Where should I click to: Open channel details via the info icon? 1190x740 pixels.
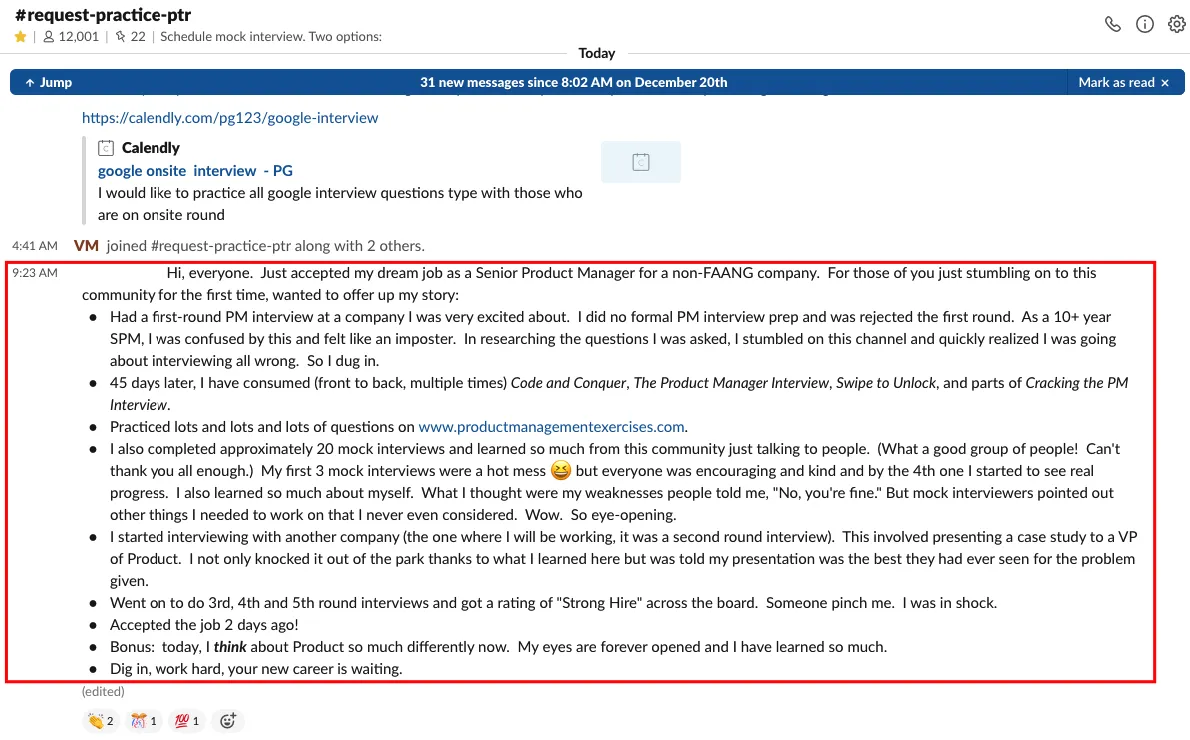(x=1145, y=25)
